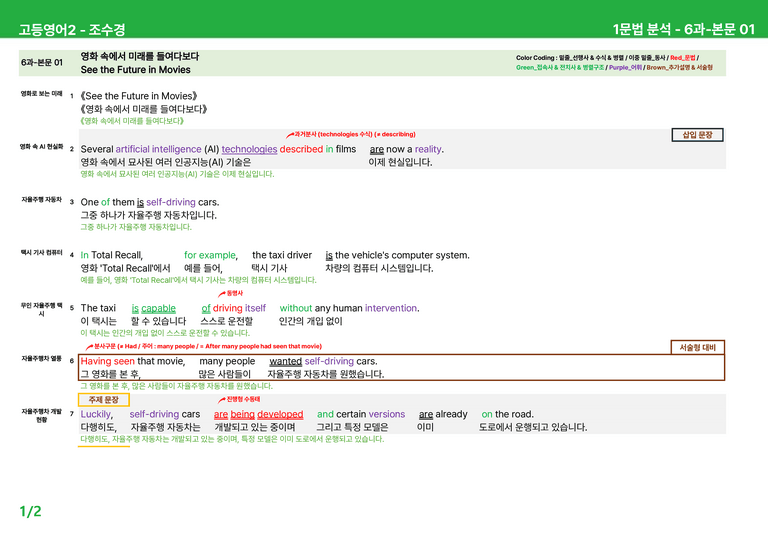Click the purple word "reality"
Viewport: 768px width, 543px height.
428,149
